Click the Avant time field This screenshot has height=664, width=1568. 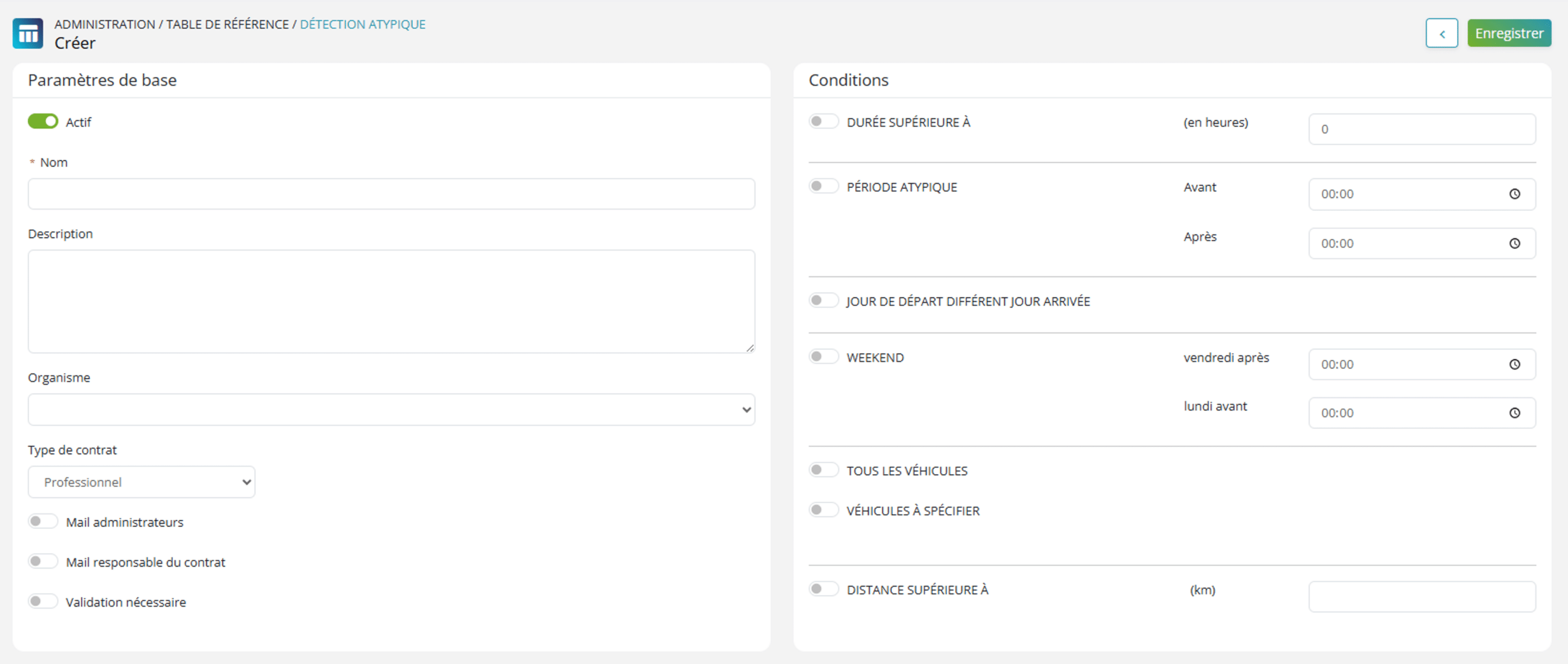click(1422, 194)
